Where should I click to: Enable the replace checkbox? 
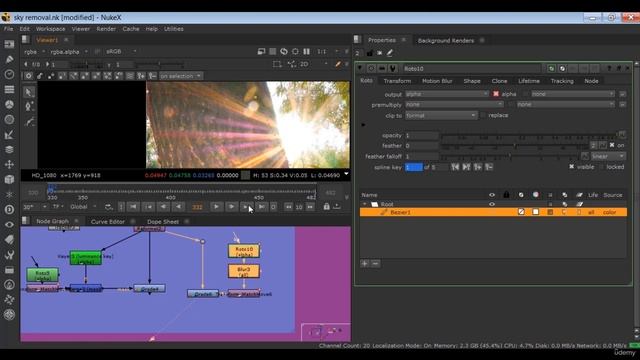click(484, 116)
